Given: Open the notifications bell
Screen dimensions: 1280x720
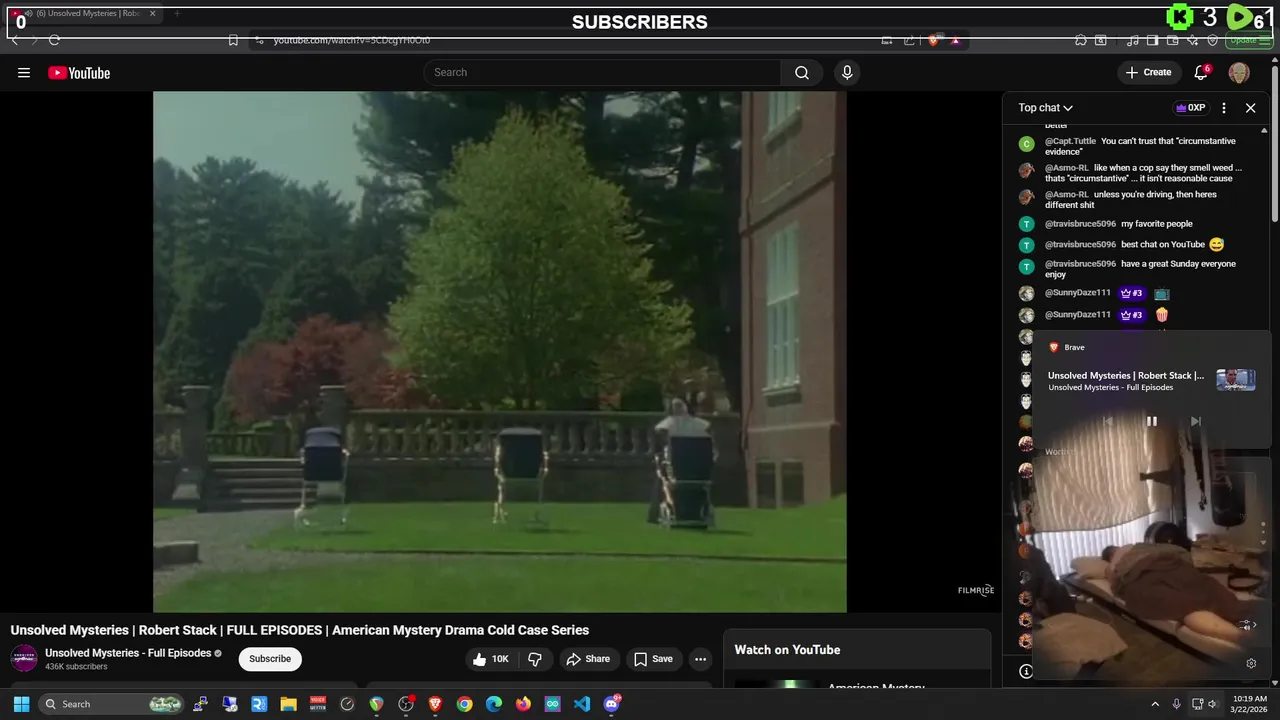Looking at the screenshot, I should coord(1202,72).
